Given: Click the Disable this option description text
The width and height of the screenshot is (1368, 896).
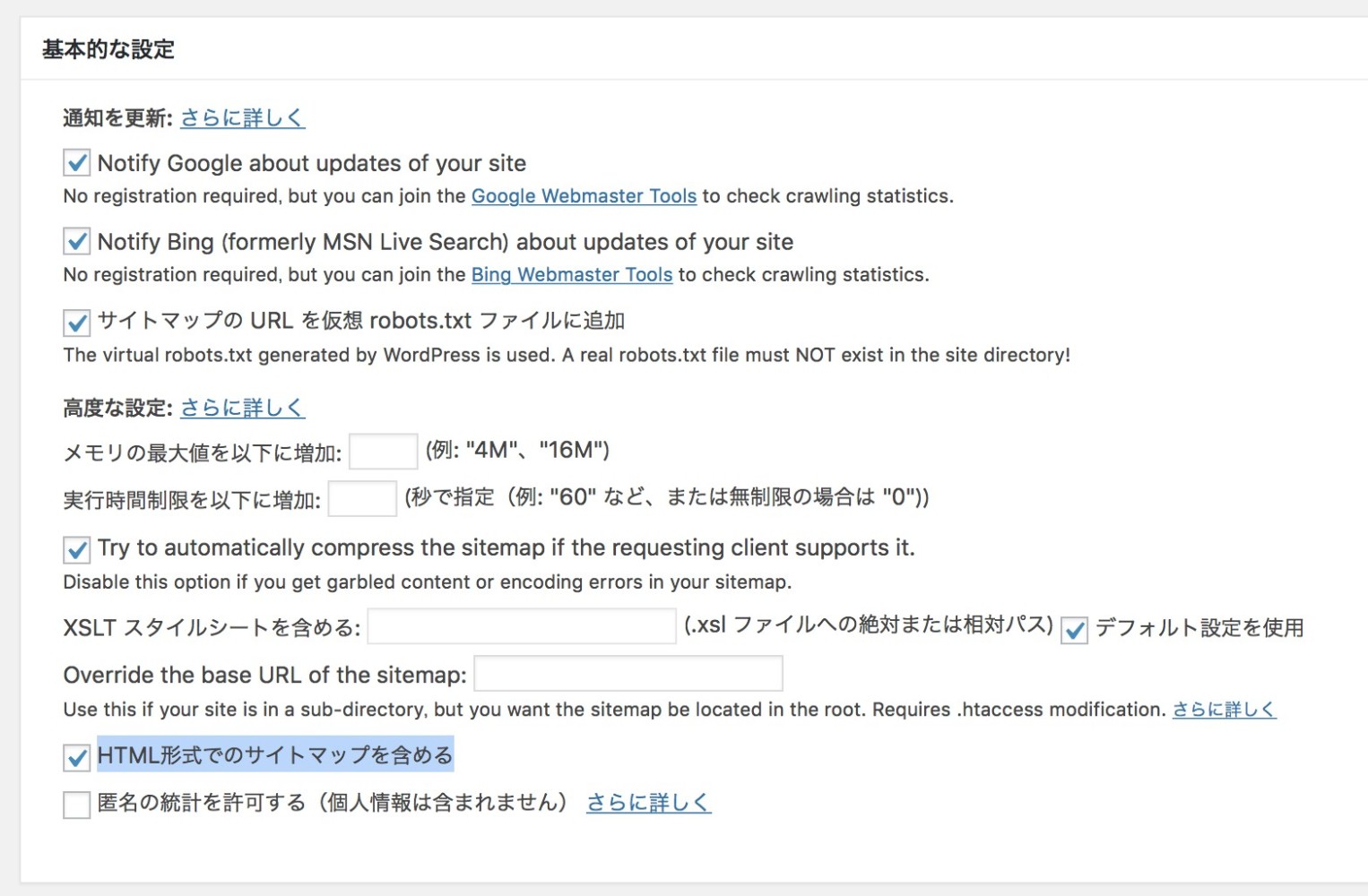Looking at the screenshot, I should coord(428,582).
